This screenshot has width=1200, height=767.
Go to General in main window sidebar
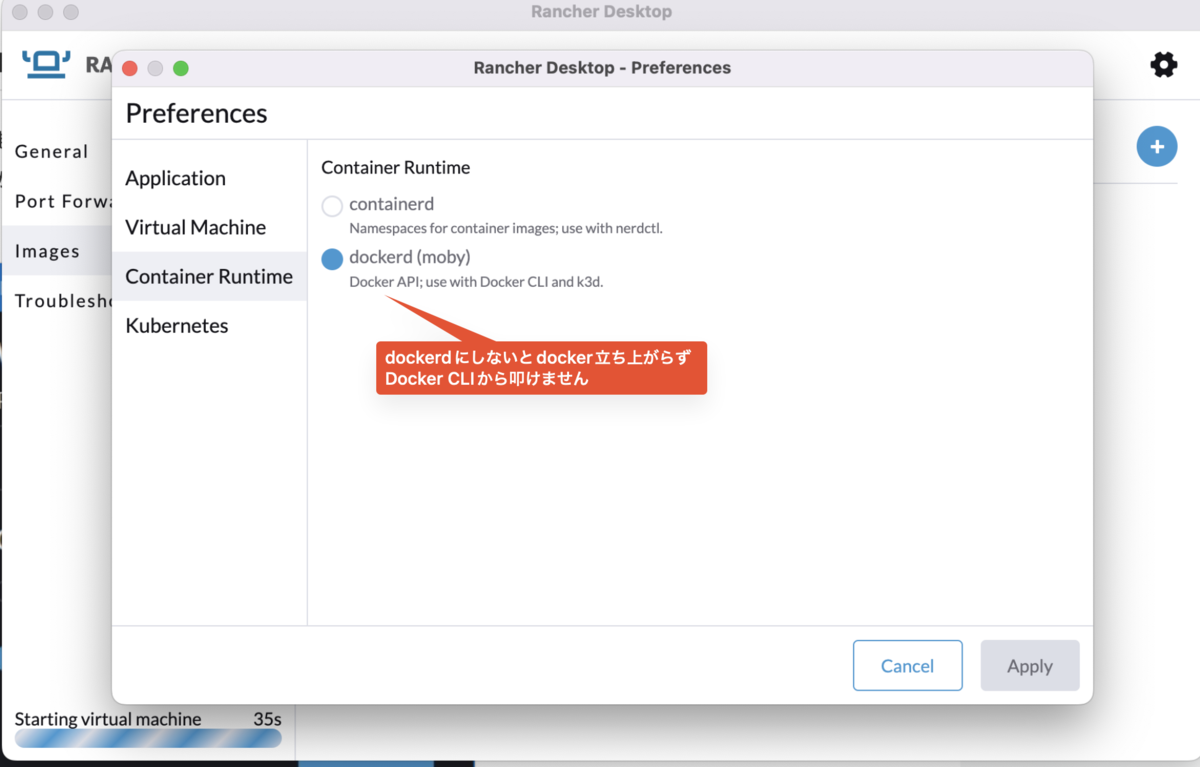coord(52,152)
